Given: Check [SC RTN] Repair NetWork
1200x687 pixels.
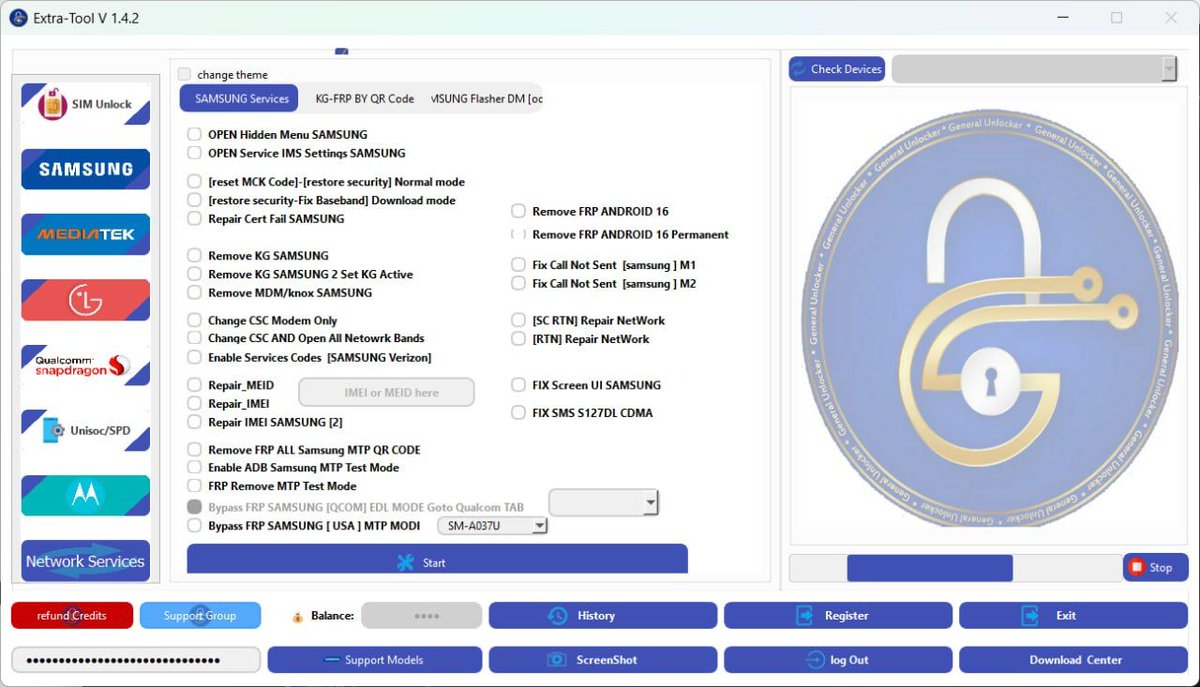Looking at the screenshot, I should pyautogui.click(x=518, y=320).
